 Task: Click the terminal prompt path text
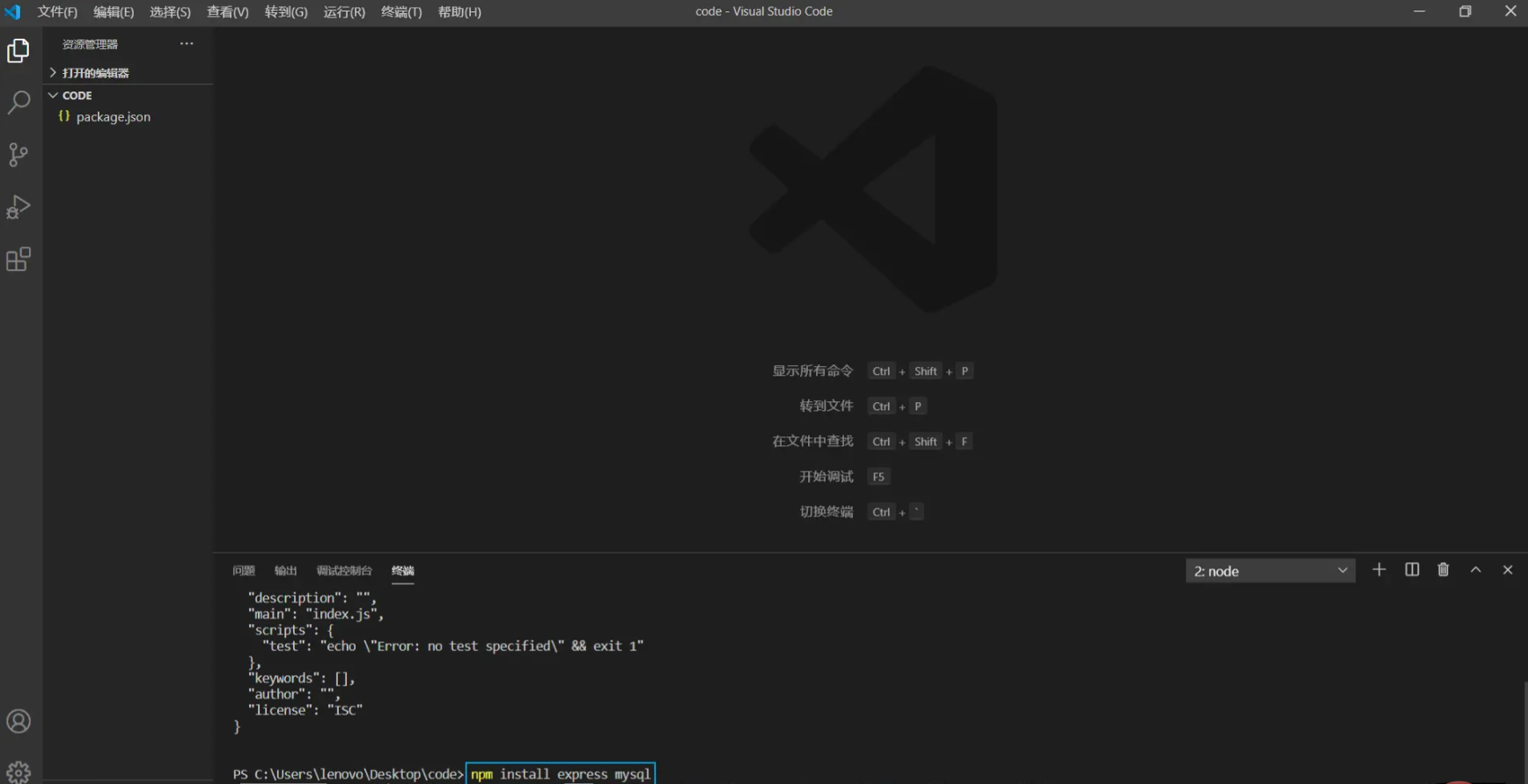[x=348, y=774]
